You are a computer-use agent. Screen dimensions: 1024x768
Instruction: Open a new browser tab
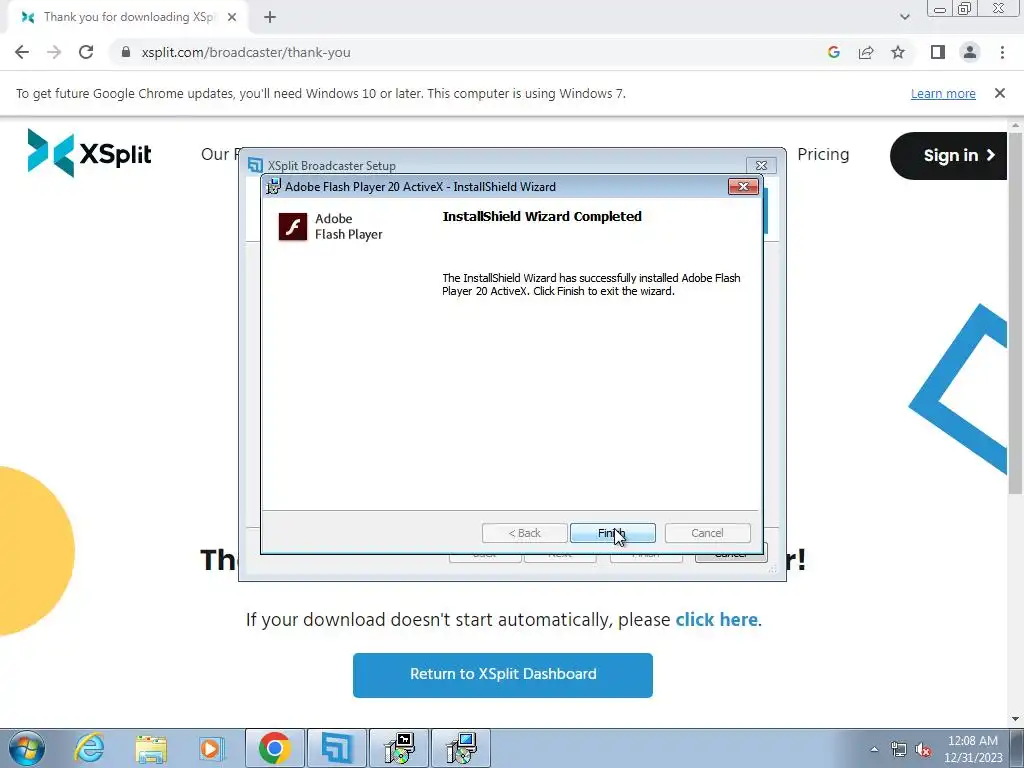tap(270, 17)
